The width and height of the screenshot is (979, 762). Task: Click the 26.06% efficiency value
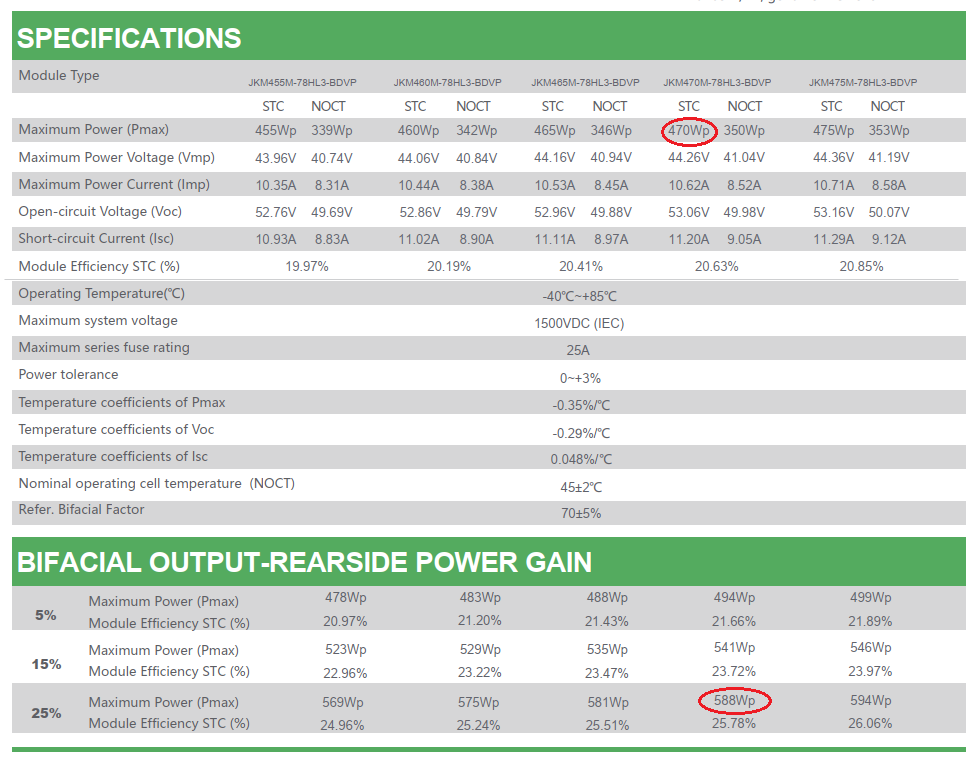pos(870,723)
